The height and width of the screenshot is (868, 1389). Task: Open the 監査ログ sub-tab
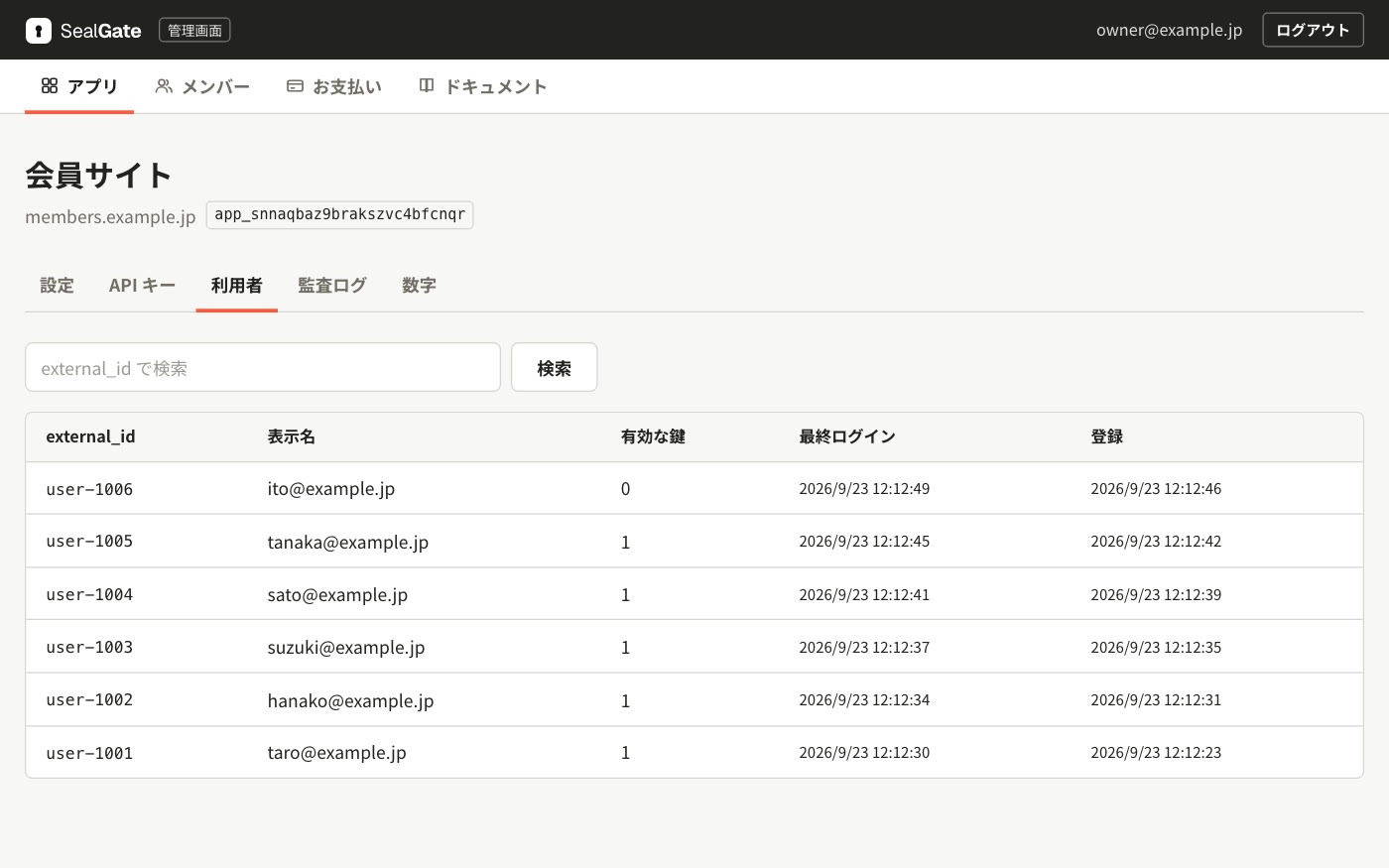[332, 286]
